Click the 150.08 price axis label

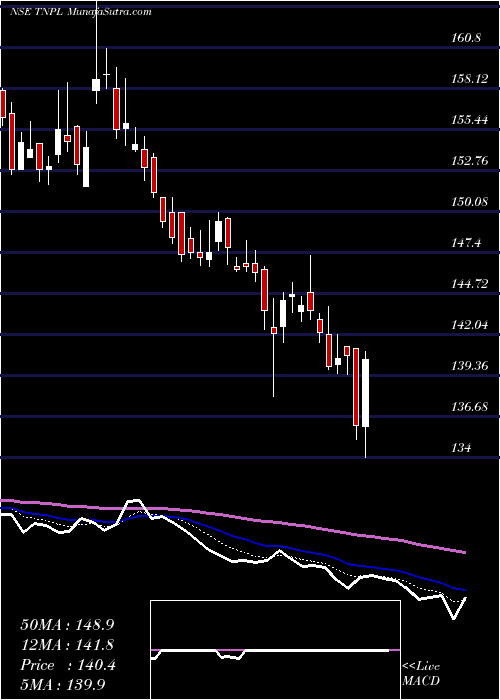(x=470, y=202)
